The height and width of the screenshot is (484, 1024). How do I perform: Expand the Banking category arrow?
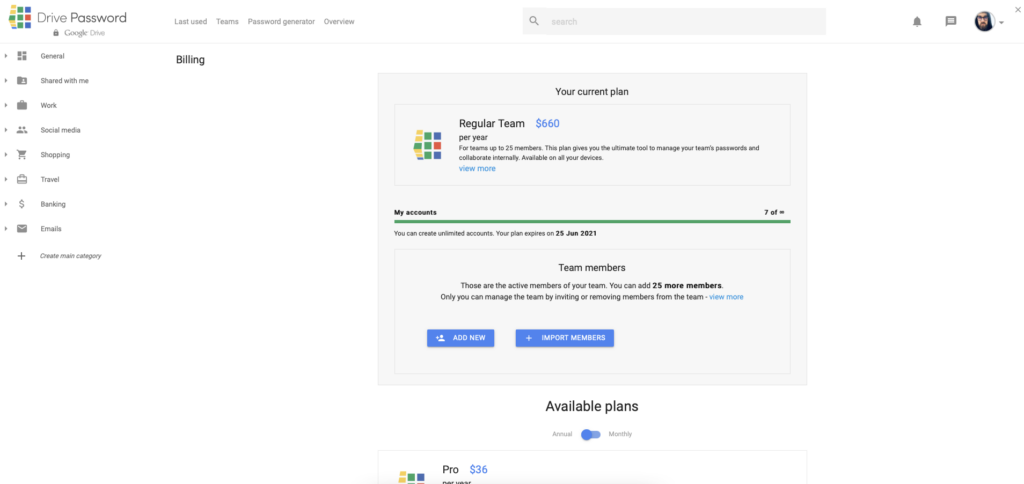(x=6, y=204)
